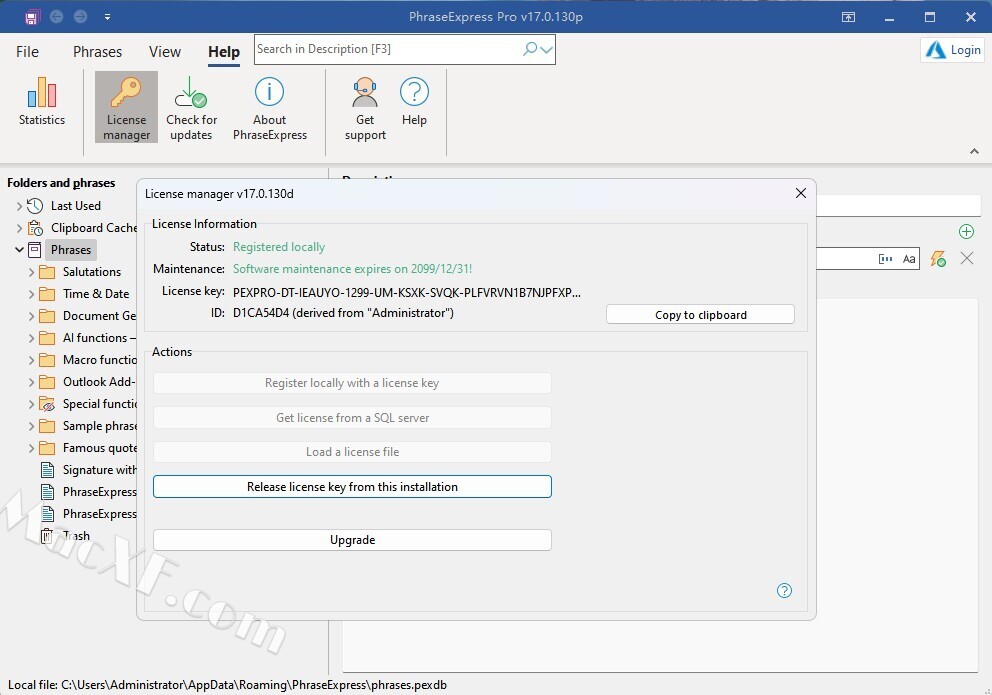Collapse the ribbon with the chevron
The width and height of the screenshot is (992, 695).
(974, 151)
